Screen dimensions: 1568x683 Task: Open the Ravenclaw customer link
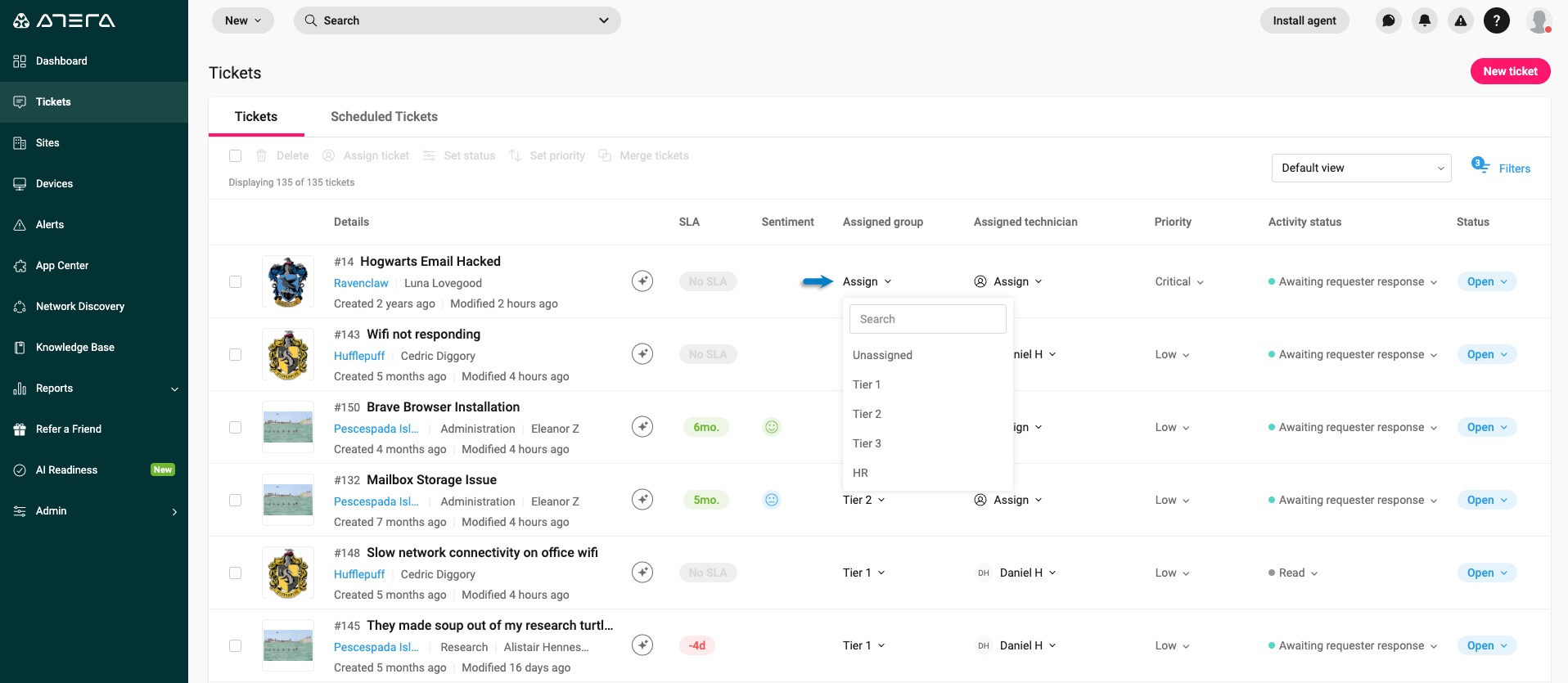pyautogui.click(x=361, y=283)
